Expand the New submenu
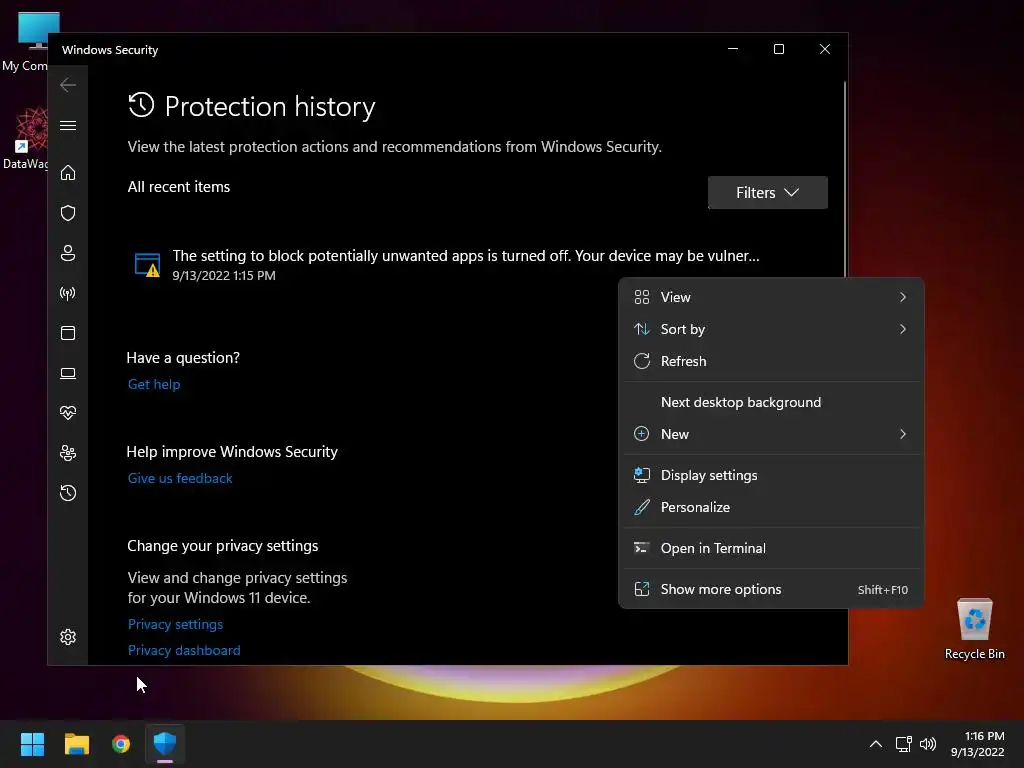The height and width of the screenshot is (768, 1024). (x=771, y=434)
